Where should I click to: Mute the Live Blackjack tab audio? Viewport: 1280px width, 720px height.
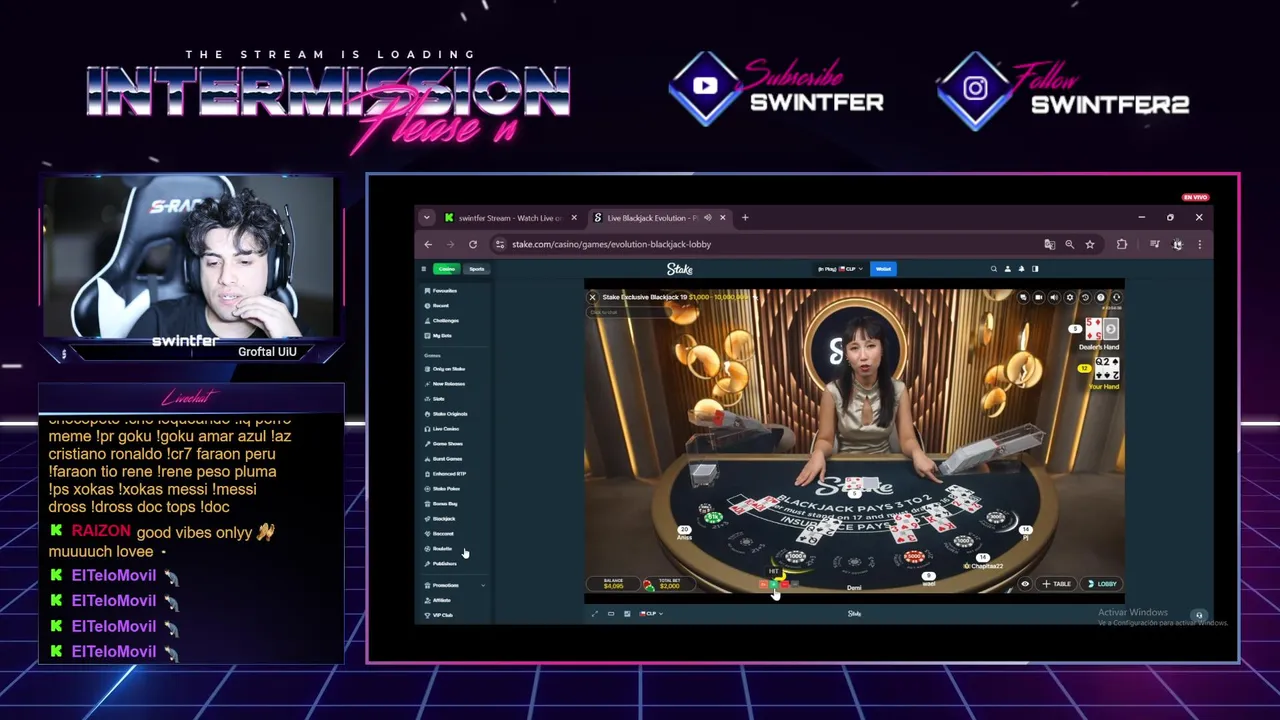[x=707, y=218]
